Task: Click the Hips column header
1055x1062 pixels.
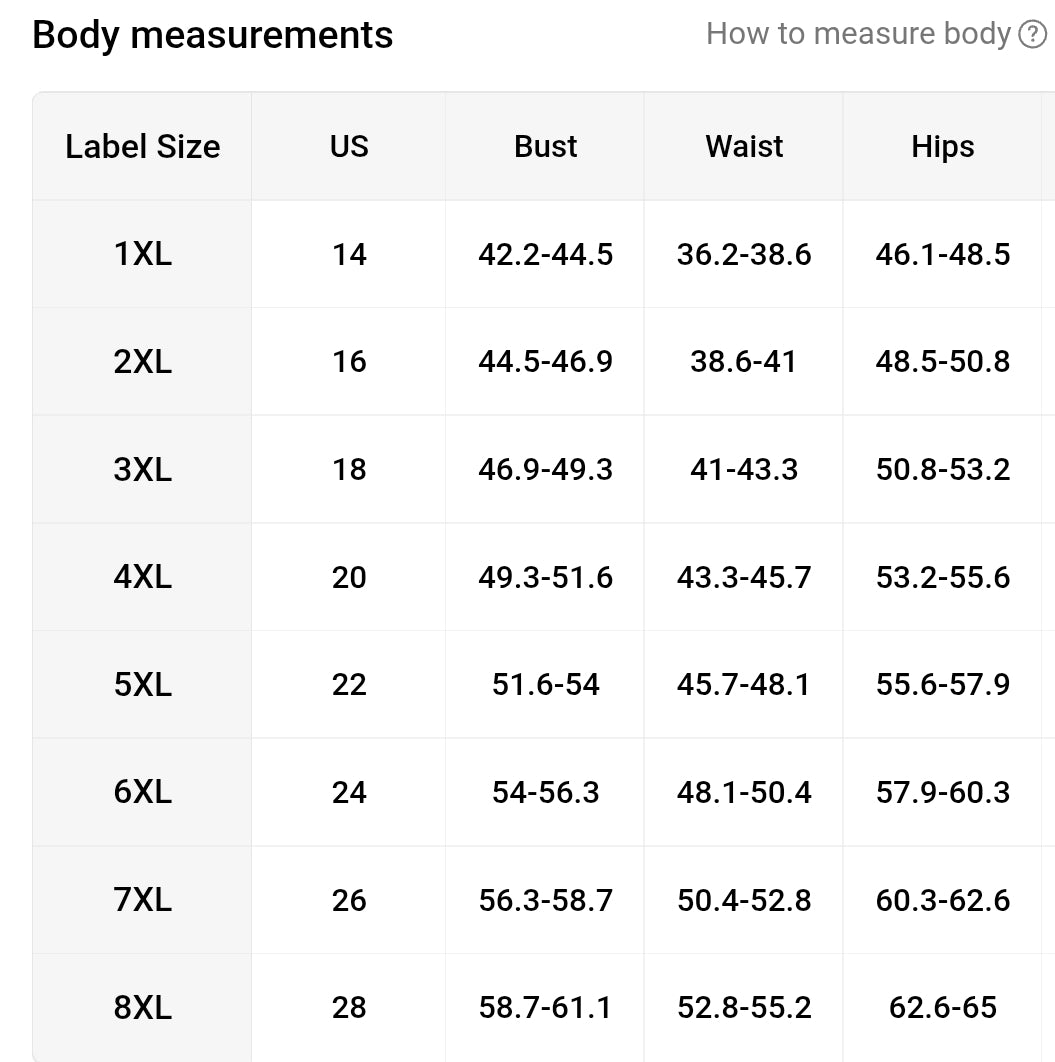Action: 943,146
